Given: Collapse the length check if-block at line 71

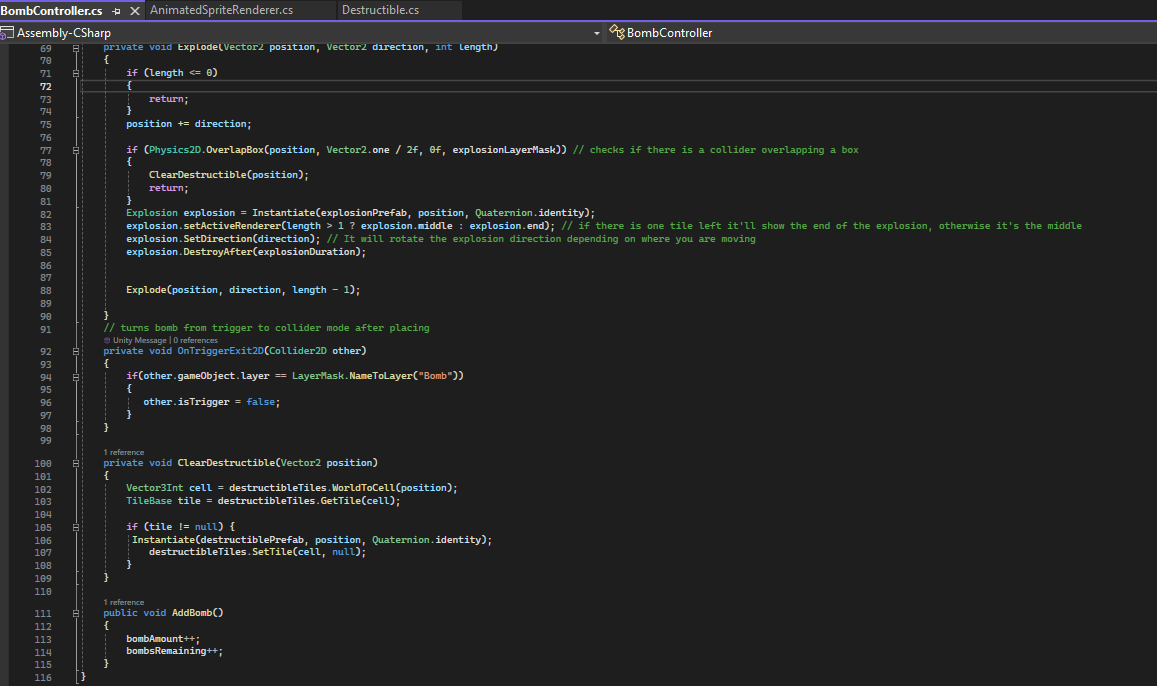Looking at the screenshot, I should coord(77,73).
